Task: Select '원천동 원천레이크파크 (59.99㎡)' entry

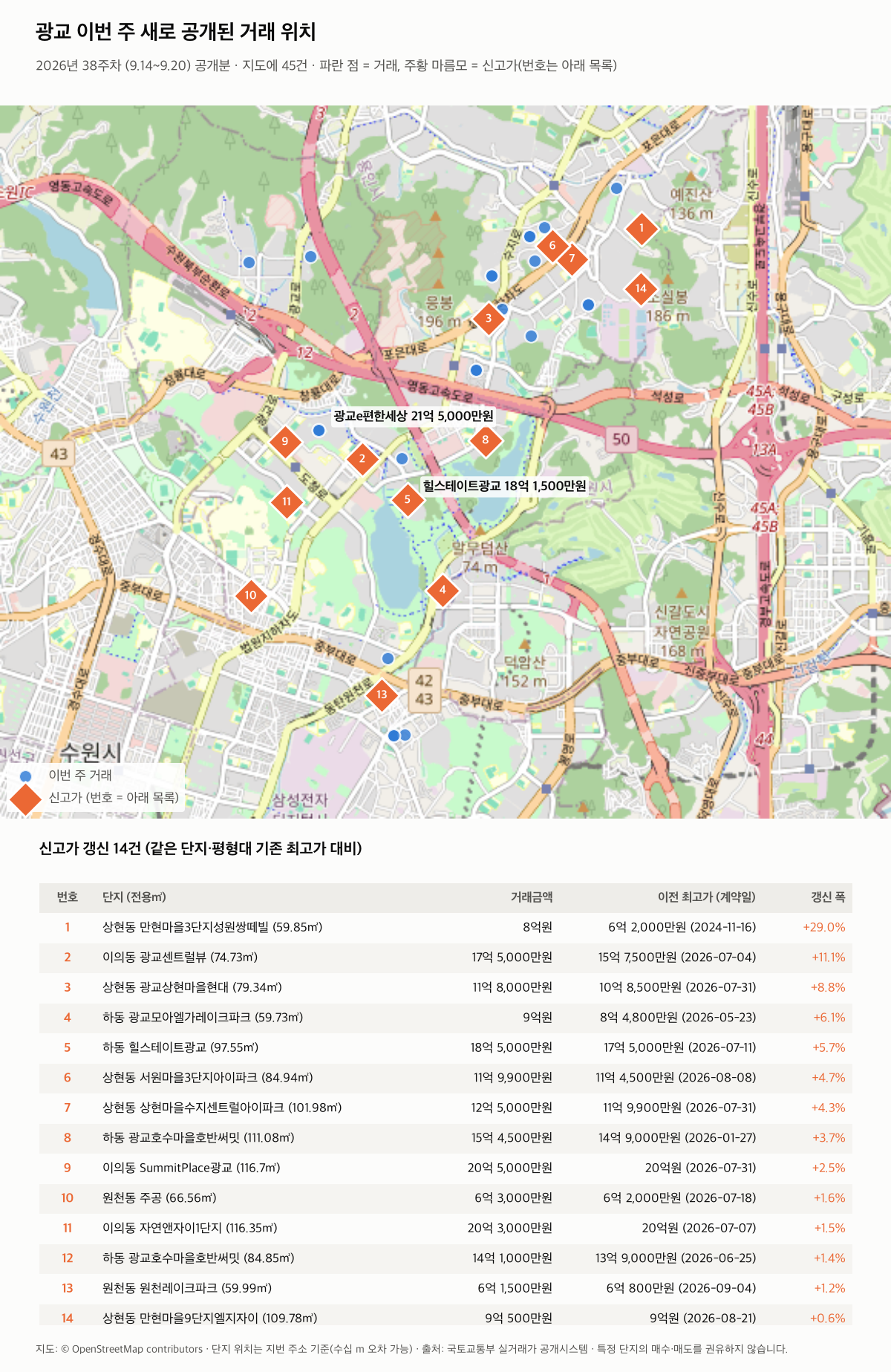Action: pyautogui.click(x=187, y=1288)
